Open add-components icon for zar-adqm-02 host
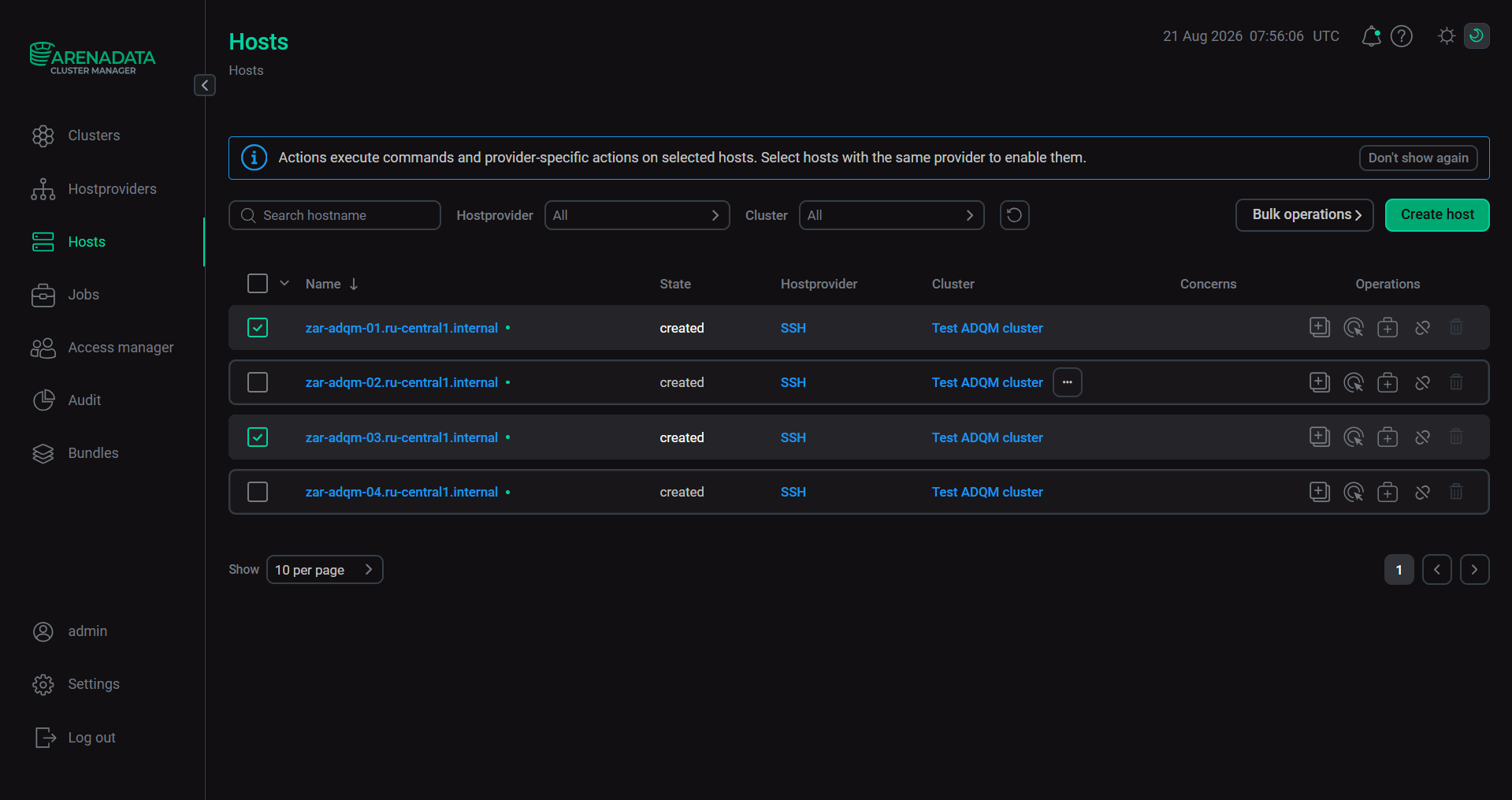The height and width of the screenshot is (800, 1512). click(x=1320, y=382)
